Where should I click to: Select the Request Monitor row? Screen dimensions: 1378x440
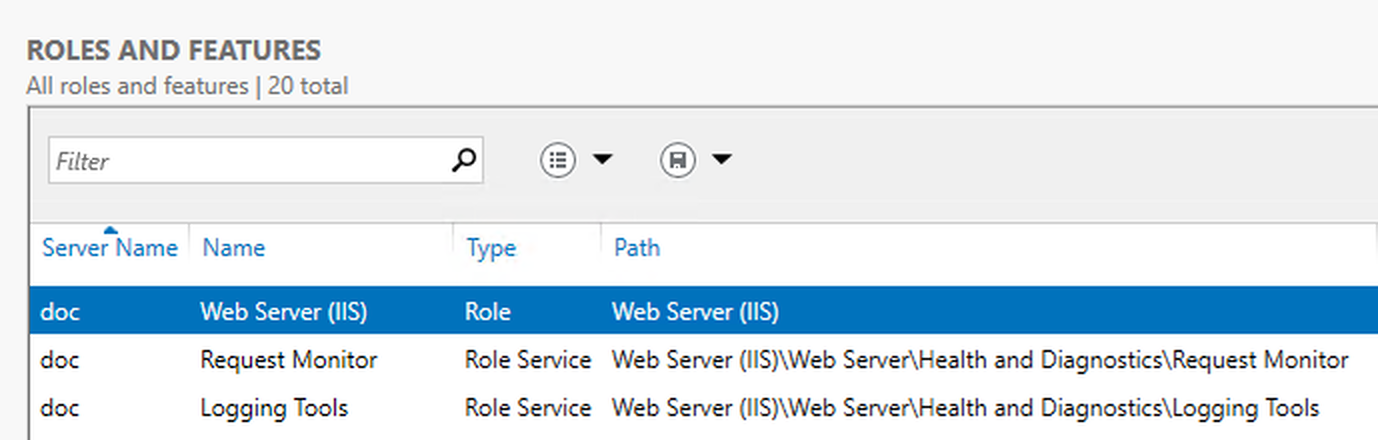(x=704, y=360)
